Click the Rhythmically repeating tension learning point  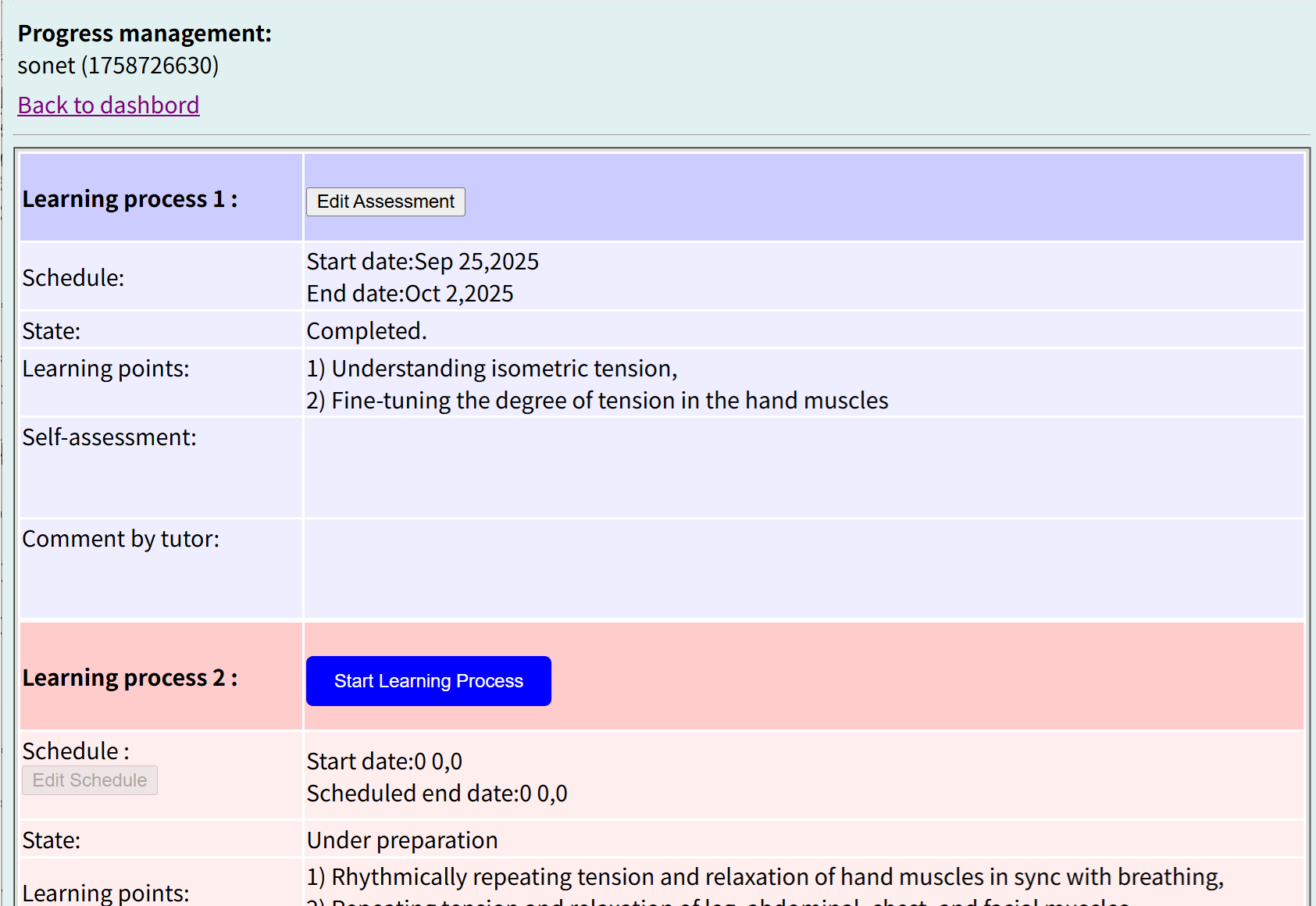click(x=765, y=877)
